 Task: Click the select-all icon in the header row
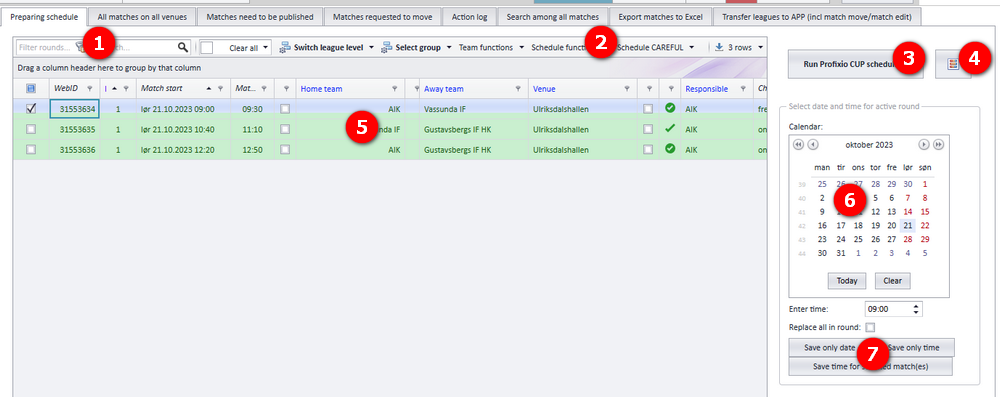(x=31, y=89)
